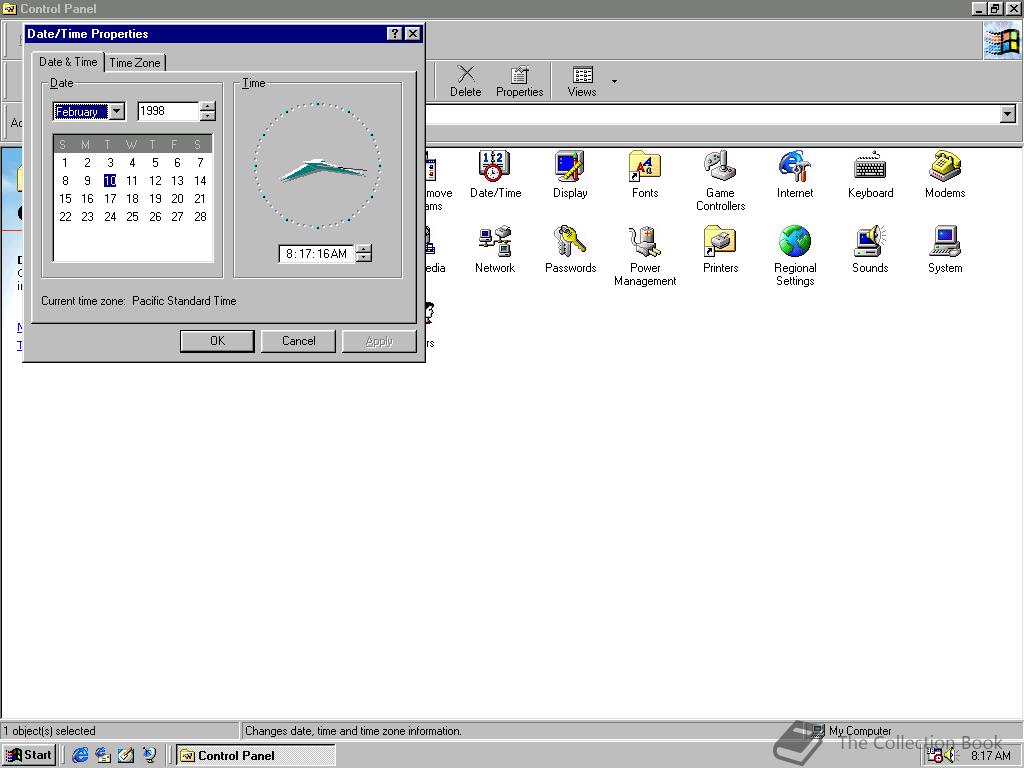Click the time field showing 8:17:16 AM
Screen dimensions: 1024x768
click(316, 254)
